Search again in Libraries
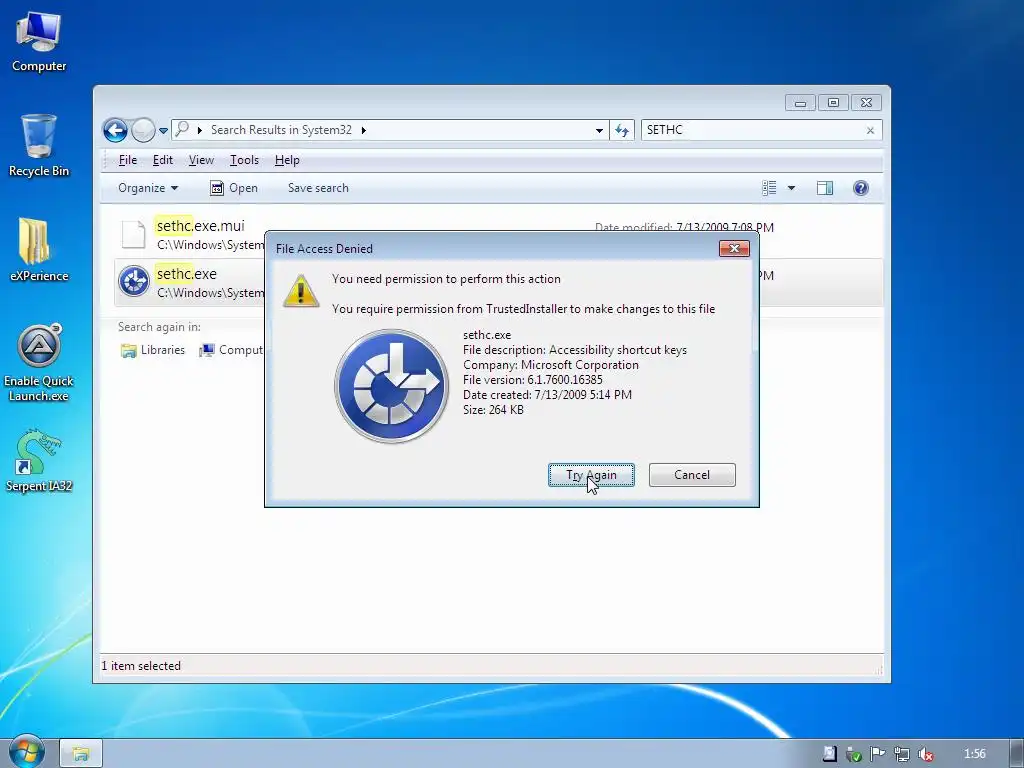Viewport: 1024px width, 768px height. (153, 350)
